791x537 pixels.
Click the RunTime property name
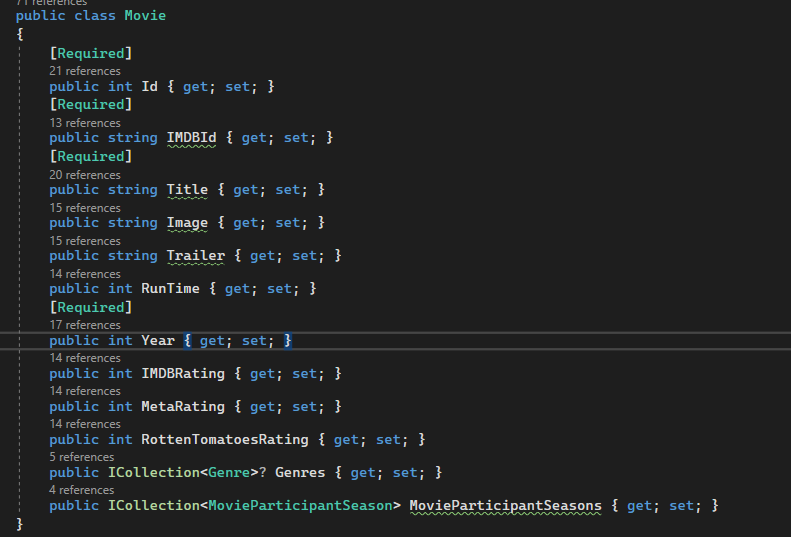pos(171,289)
